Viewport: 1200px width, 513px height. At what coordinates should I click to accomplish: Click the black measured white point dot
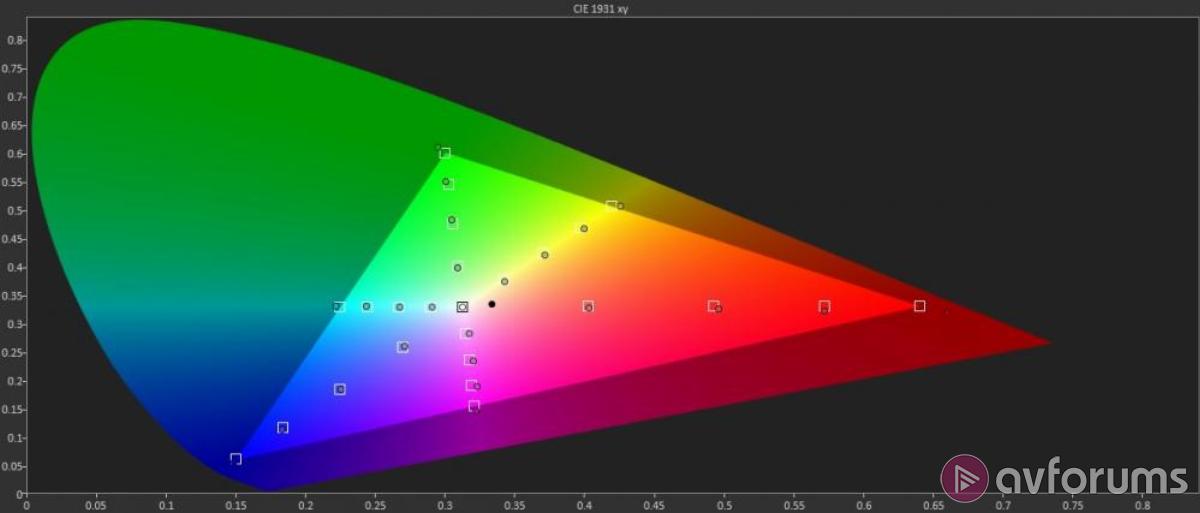492,304
